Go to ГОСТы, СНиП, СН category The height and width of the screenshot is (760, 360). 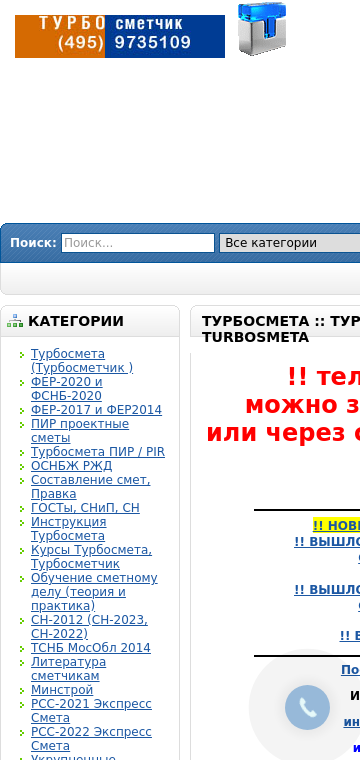click(85, 507)
